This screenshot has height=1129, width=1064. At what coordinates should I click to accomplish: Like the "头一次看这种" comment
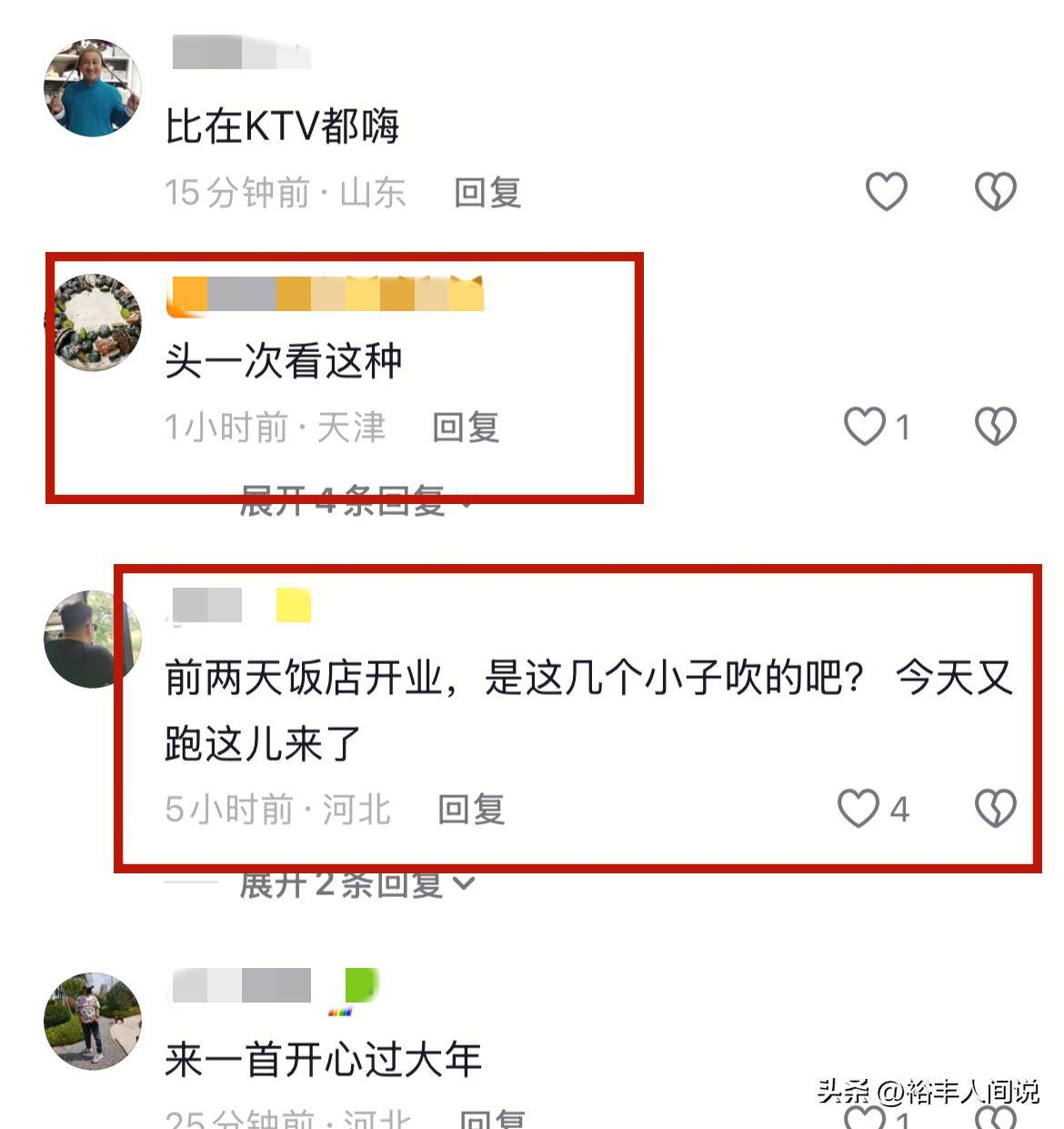point(865,426)
